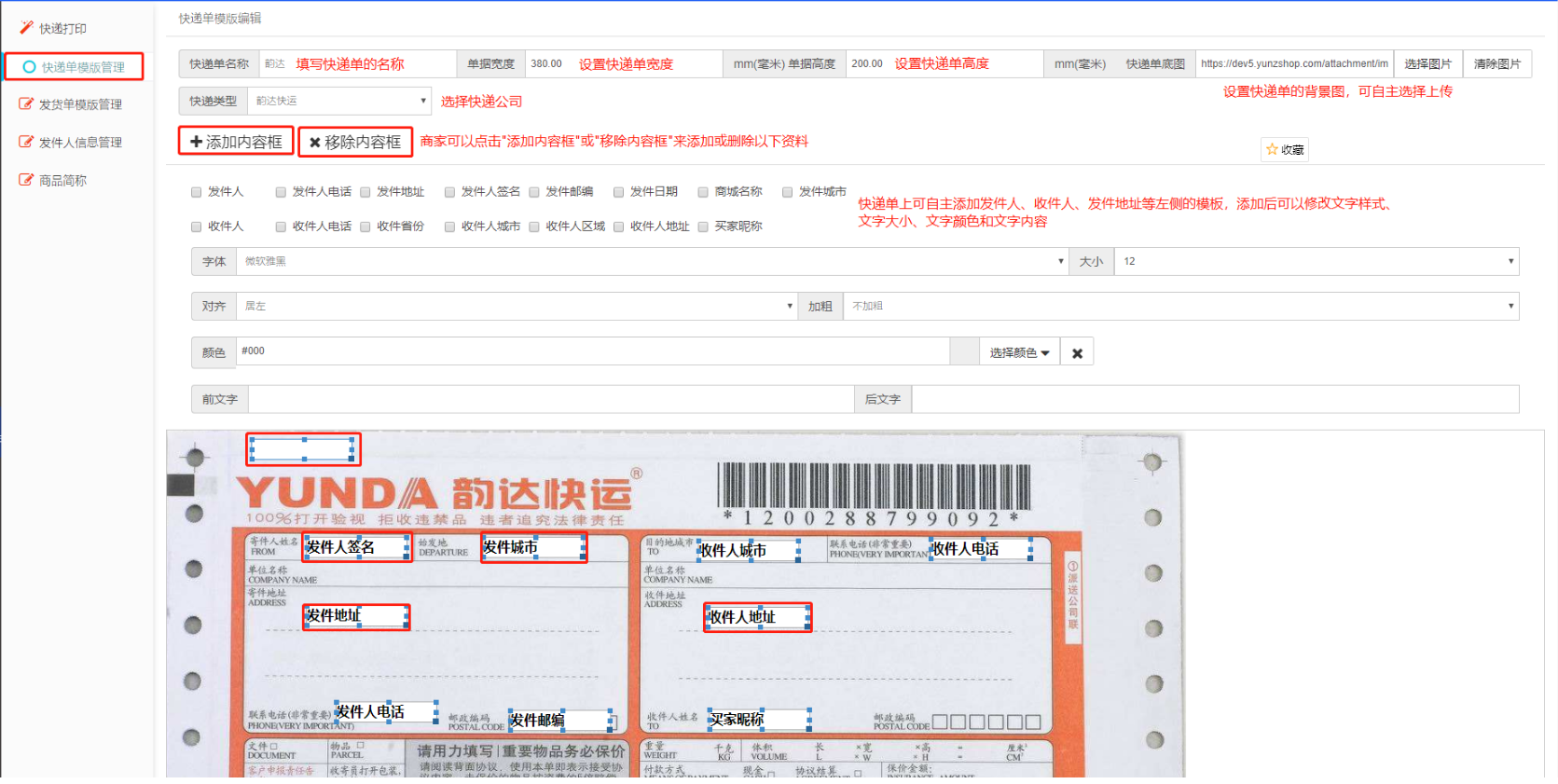Select the 发件地址 box on the template
This screenshot has height=784, width=1558.
coord(356,616)
